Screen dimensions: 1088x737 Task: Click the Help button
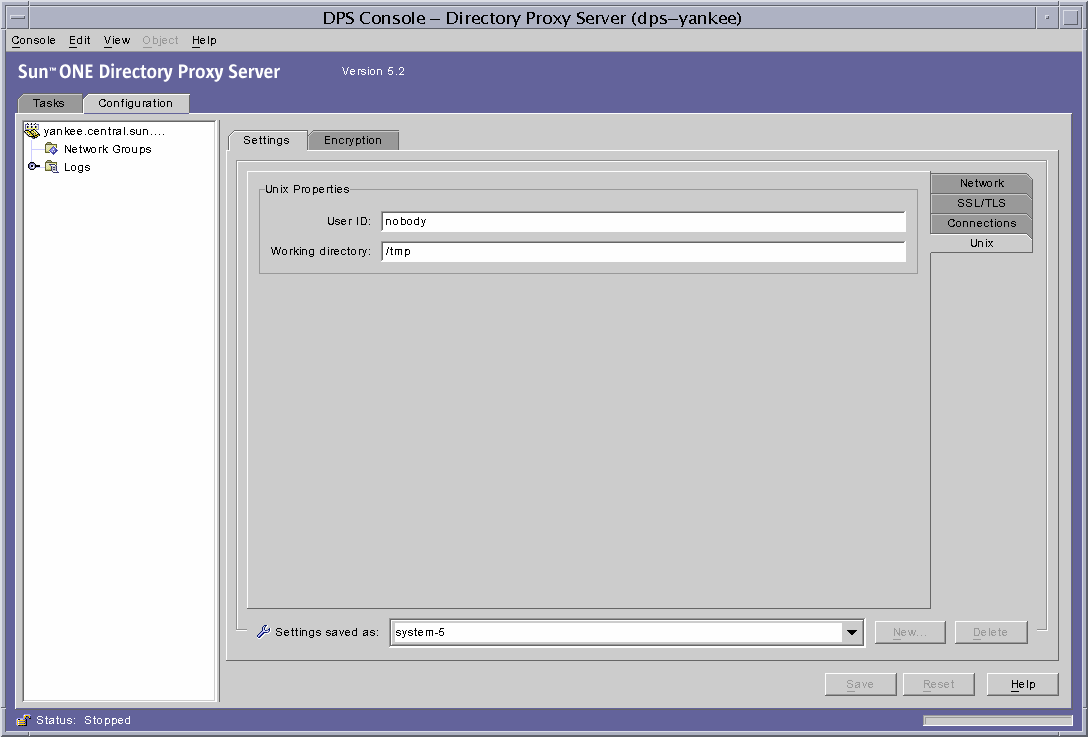(1022, 684)
